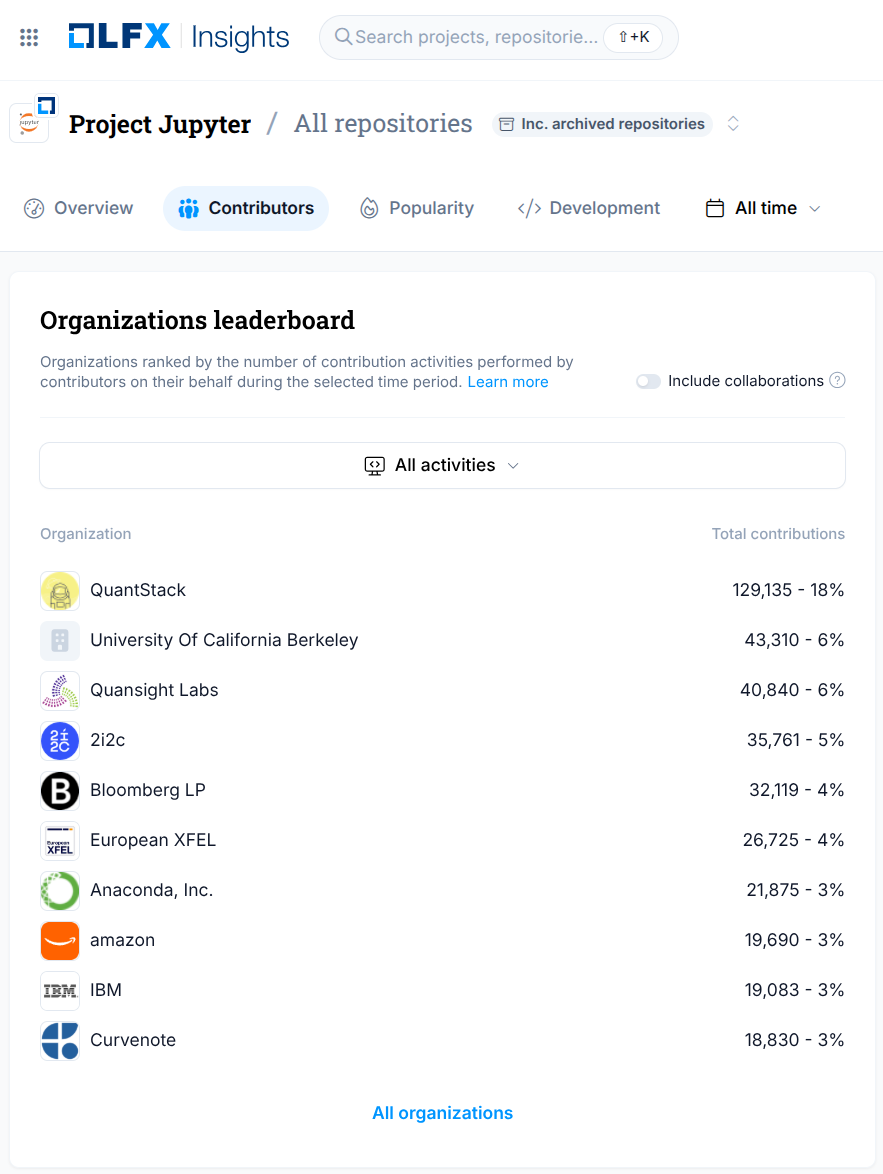This screenshot has height=1174, width=883.
Task: Click the 19,083 - 3% value
Action: (x=795, y=990)
